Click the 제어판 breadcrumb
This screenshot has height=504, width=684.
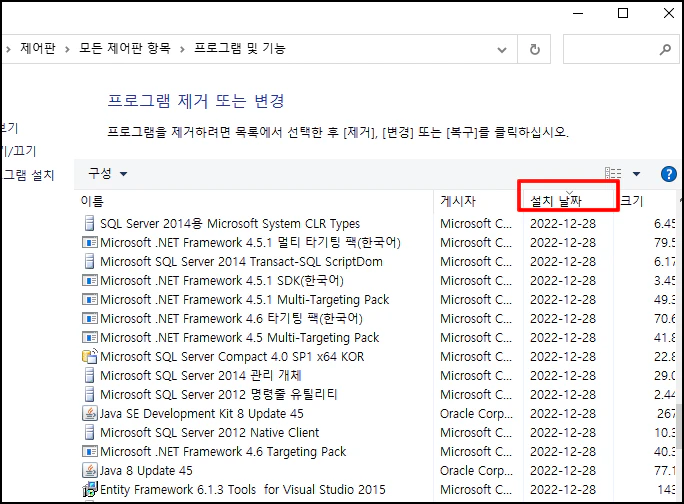click(38, 48)
